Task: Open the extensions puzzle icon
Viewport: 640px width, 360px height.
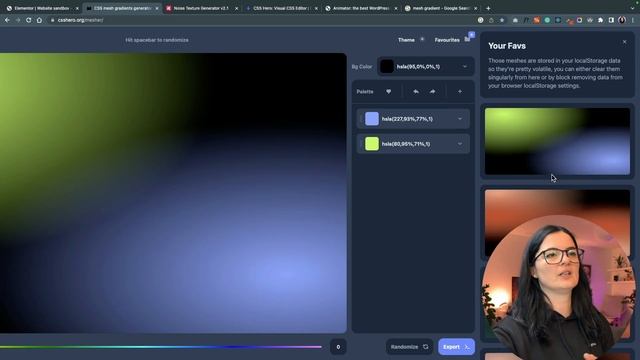Action: pyautogui.click(x=600, y=20)
